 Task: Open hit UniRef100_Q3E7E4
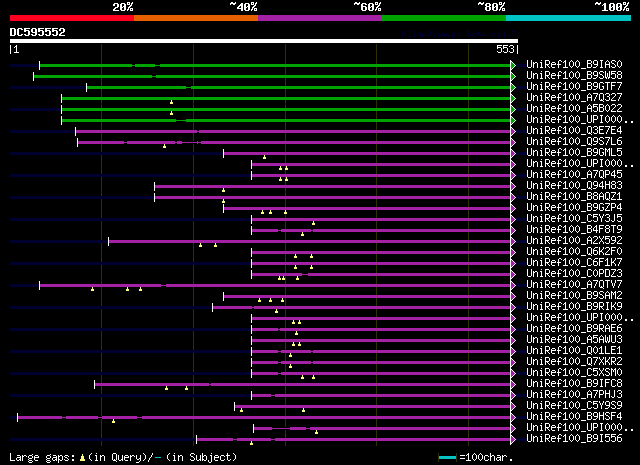(x=574, y=130)
